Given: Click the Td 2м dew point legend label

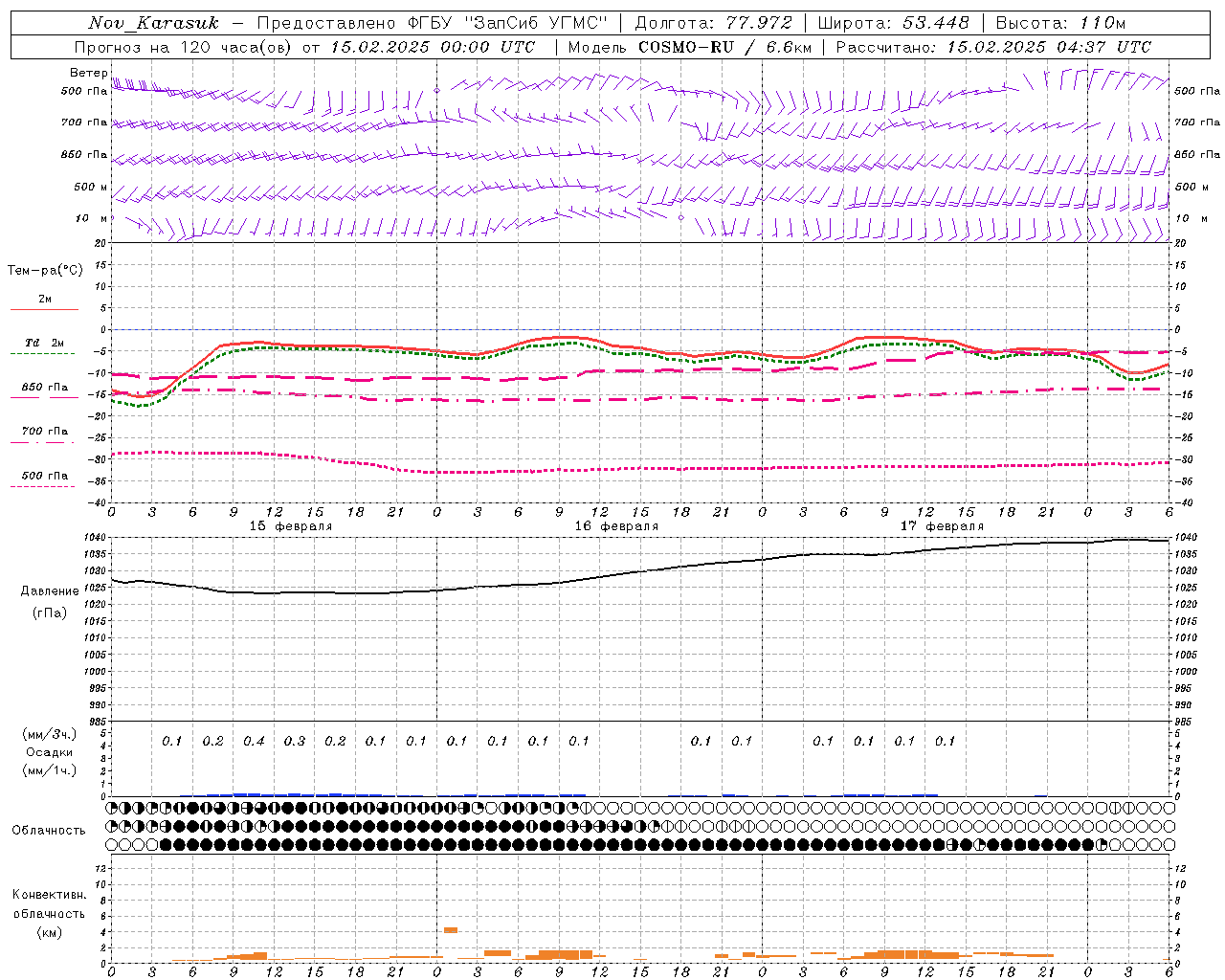Looking at the screenshot, I should pyautogui.click(x=44, y=343).
